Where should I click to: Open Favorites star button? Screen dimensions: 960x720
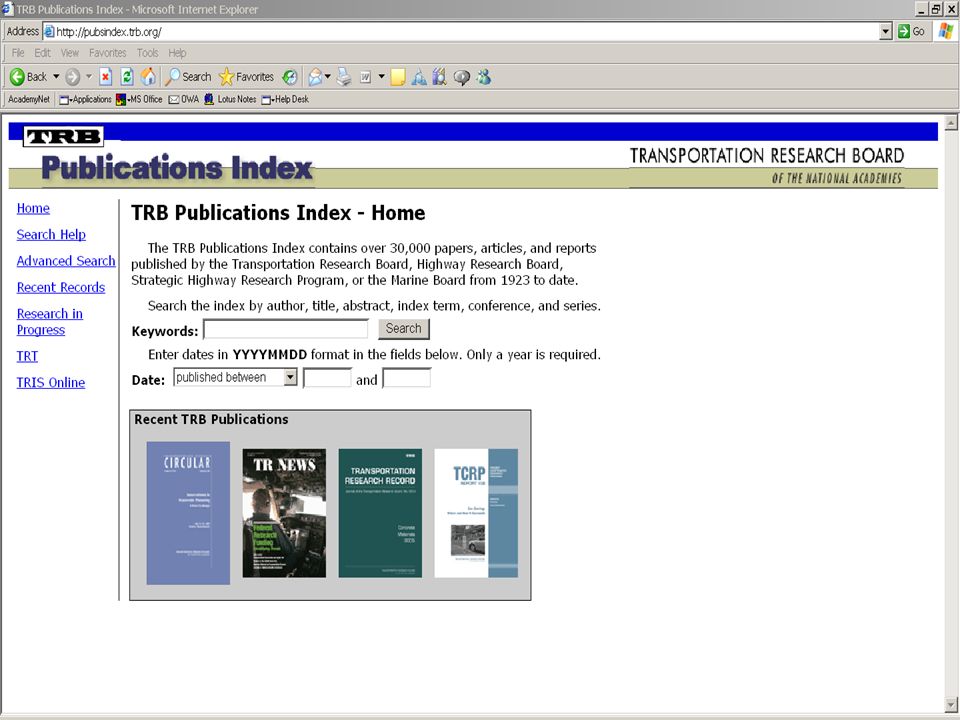[246, 77]
